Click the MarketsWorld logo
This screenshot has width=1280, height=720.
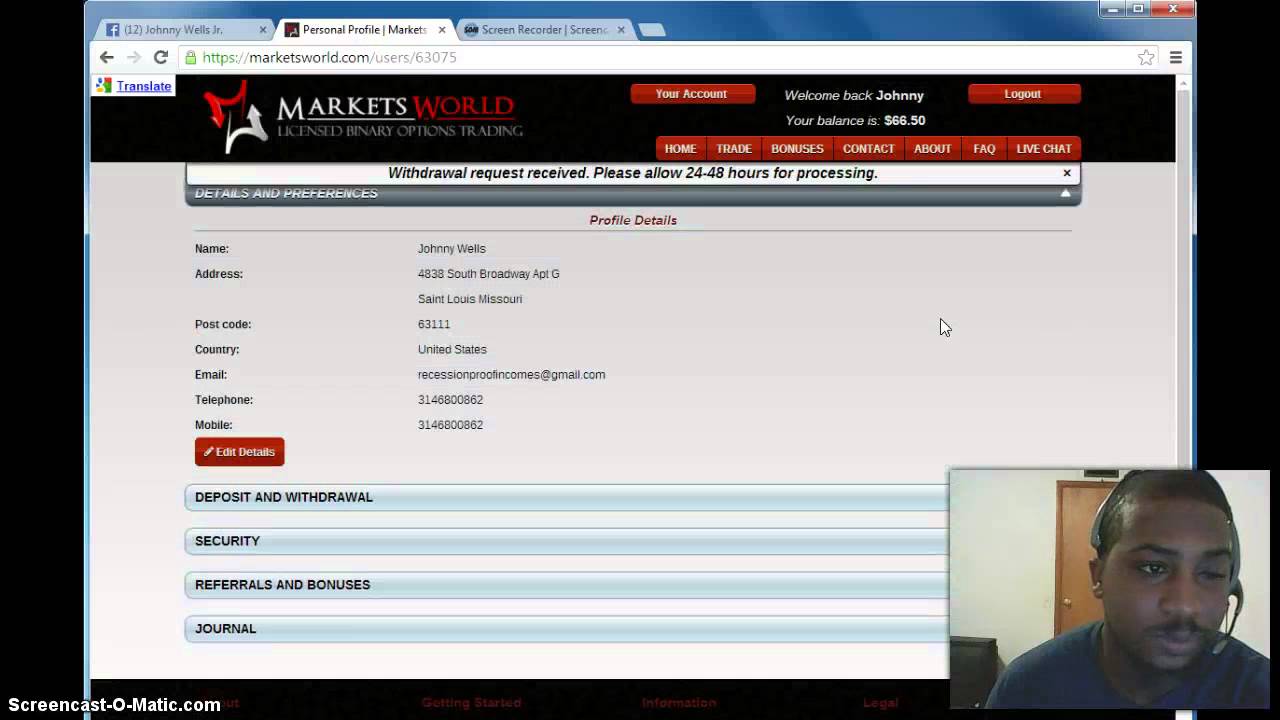point(363,117)
